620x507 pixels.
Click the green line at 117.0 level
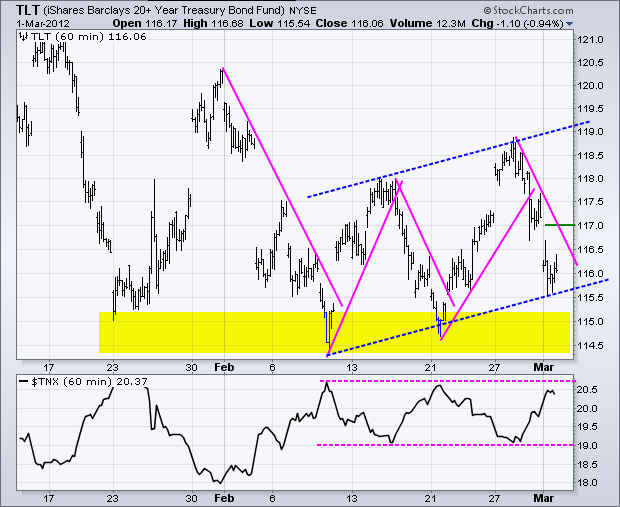(x=560, y=225)
